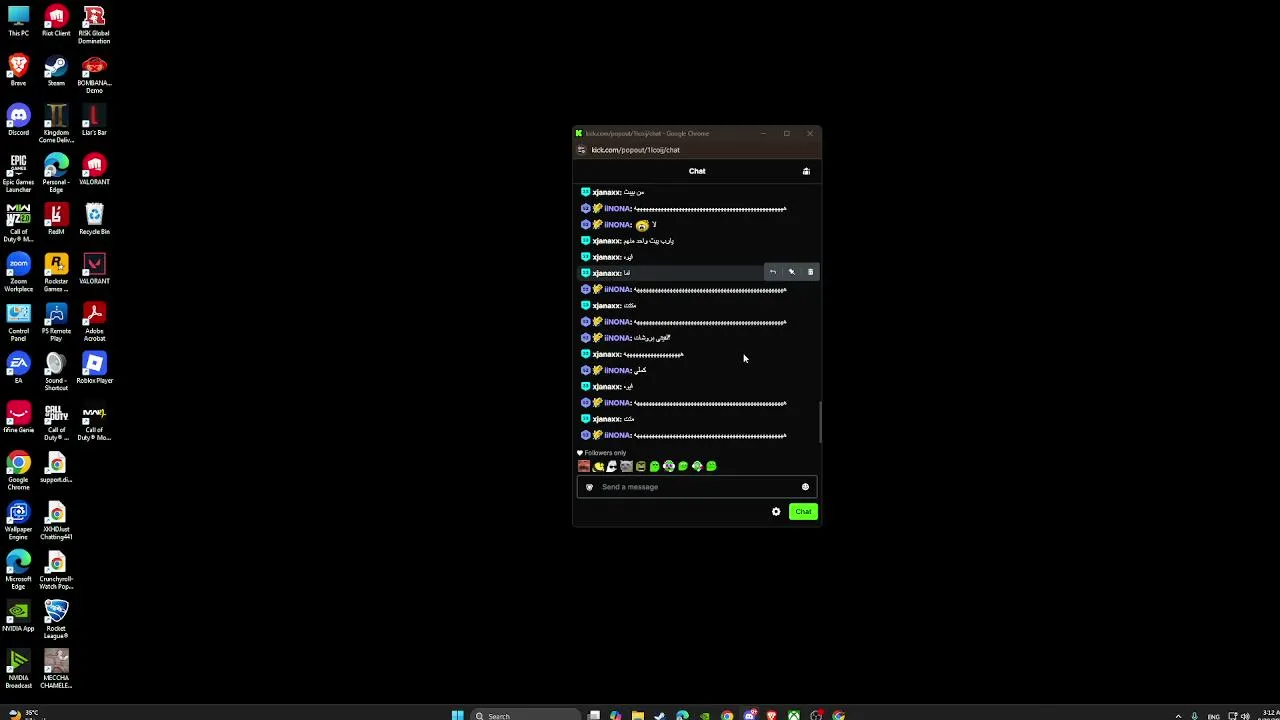
Task: Delete the hovered xjanaxx chat message
Action: [810, 272]
